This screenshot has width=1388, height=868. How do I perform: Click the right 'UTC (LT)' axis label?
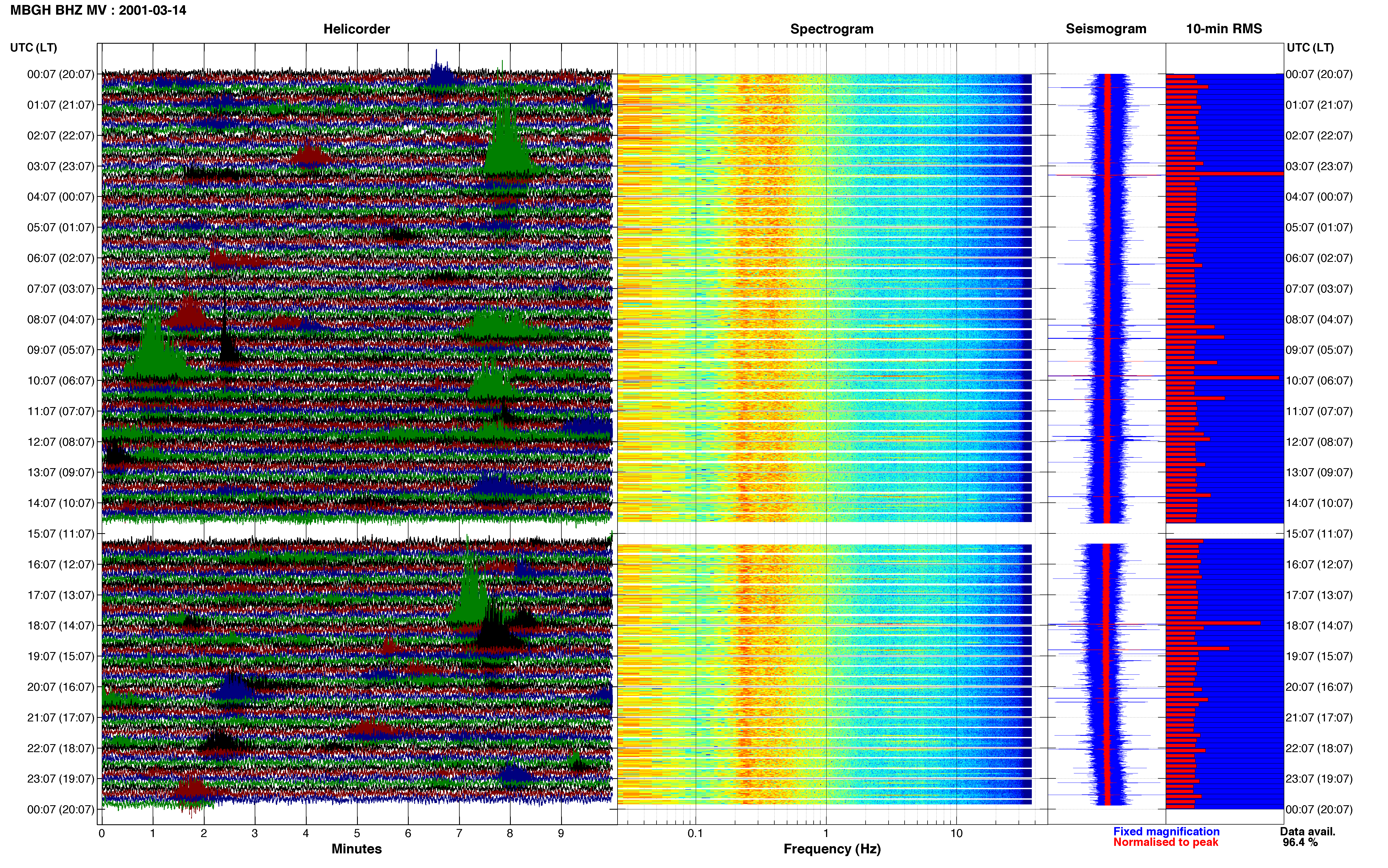1310,48
